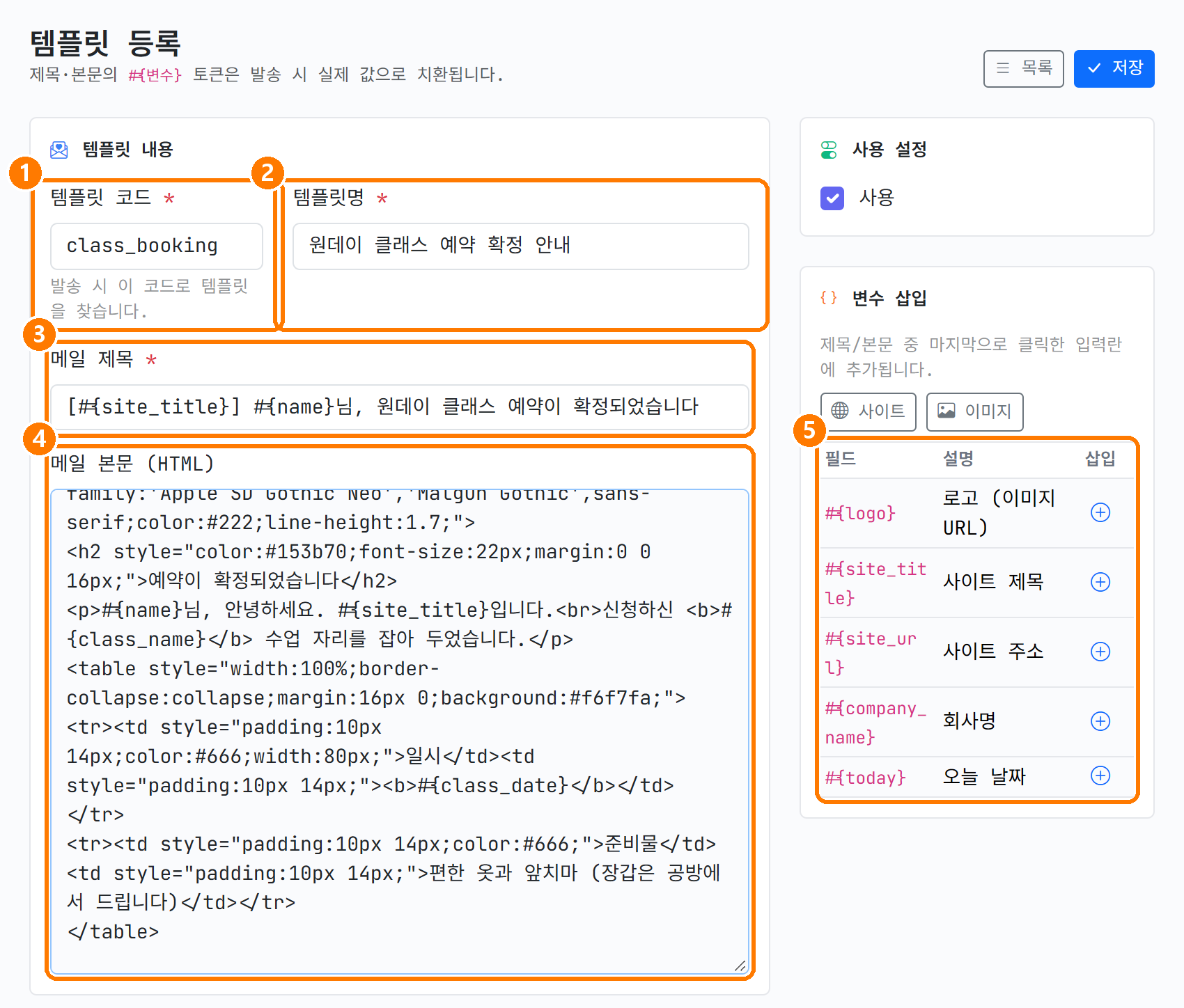Save the template with 저장 button
The image size is (1184, 1008).
pyautogui.click(x=1114, y=69)
